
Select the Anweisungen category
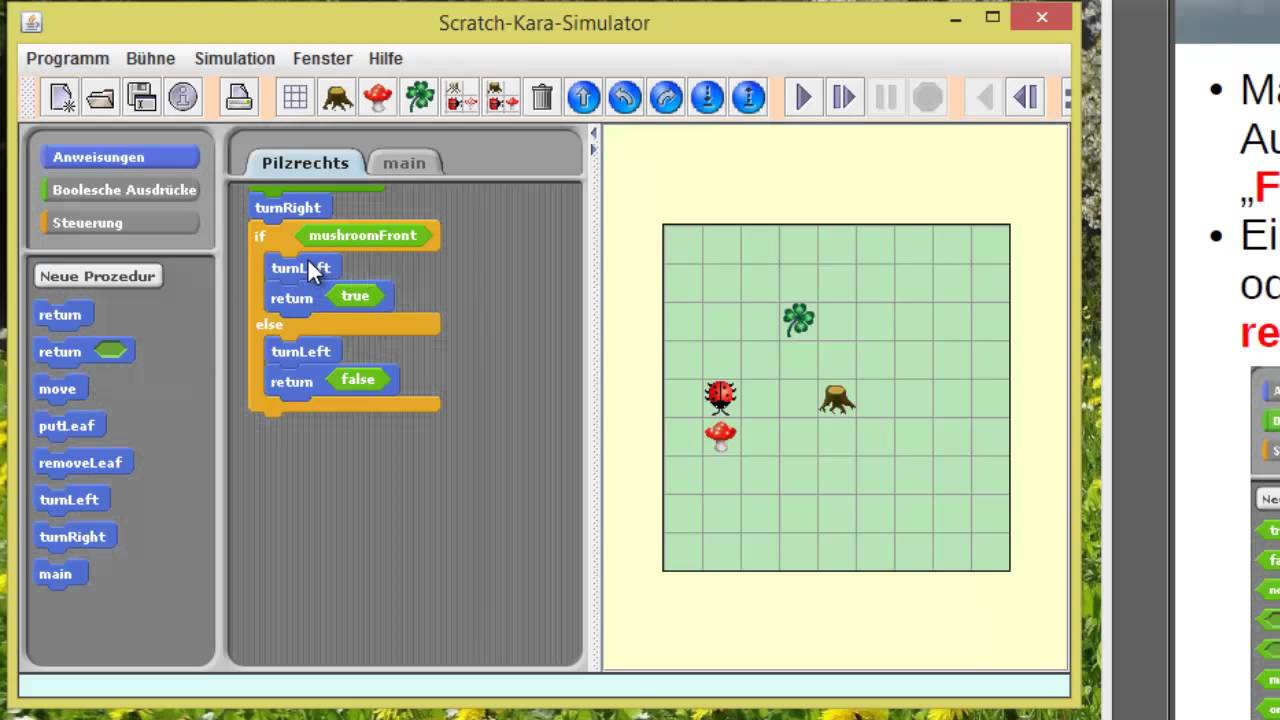(120, 157)
